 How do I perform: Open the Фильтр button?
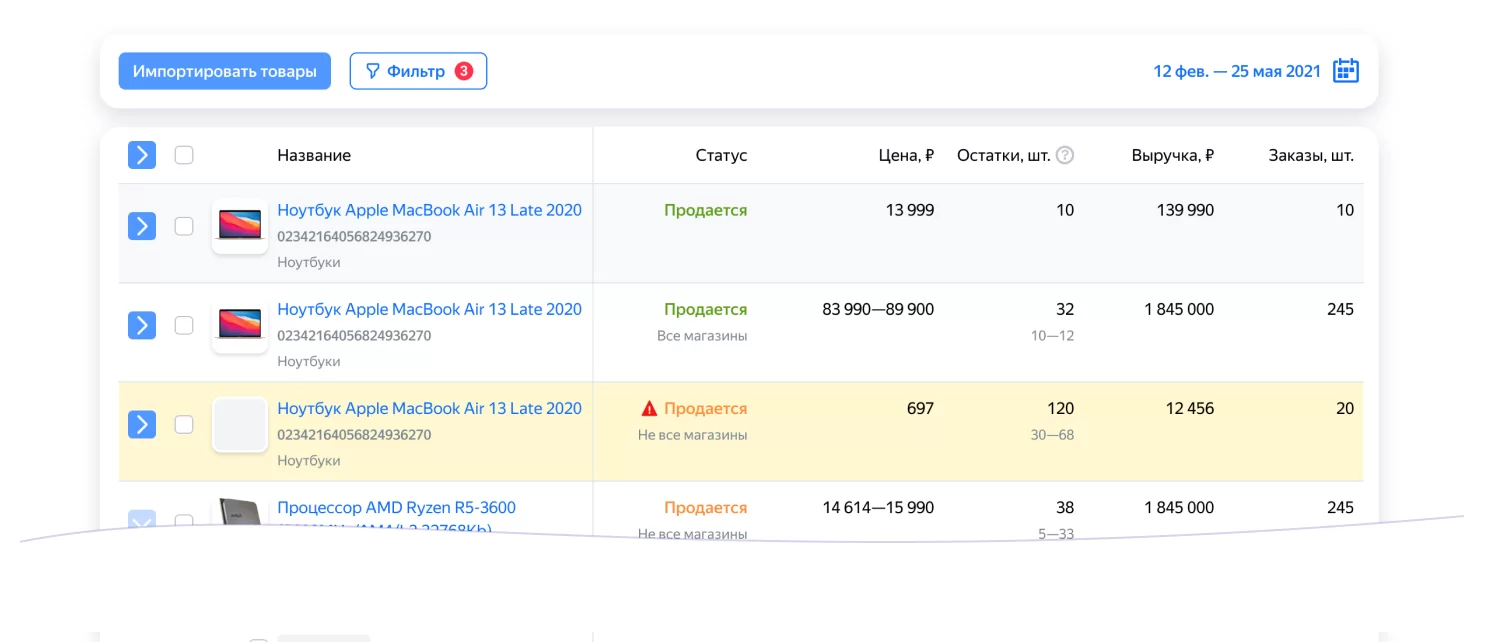click(418, 71)
